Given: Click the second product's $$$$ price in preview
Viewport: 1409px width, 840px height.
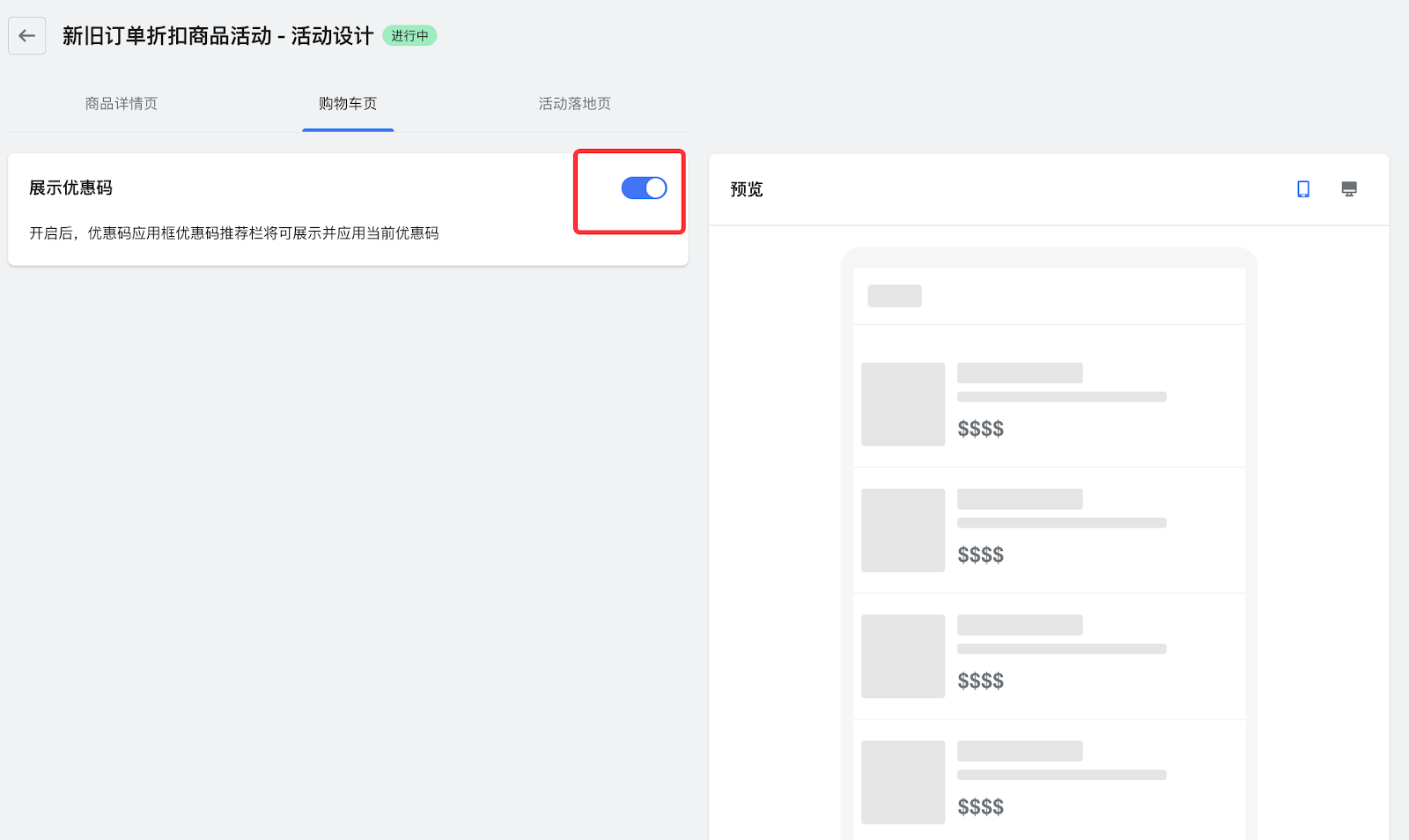Looking at the screenshot, I should tap(980, 555).
